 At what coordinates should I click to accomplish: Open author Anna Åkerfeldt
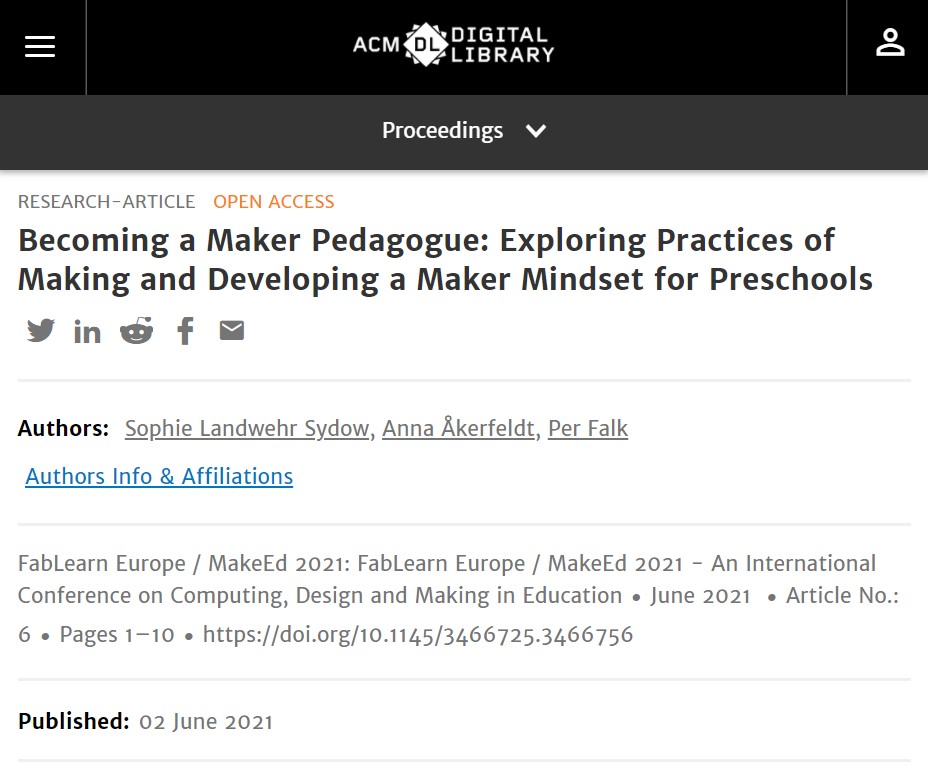coord(458,428)
